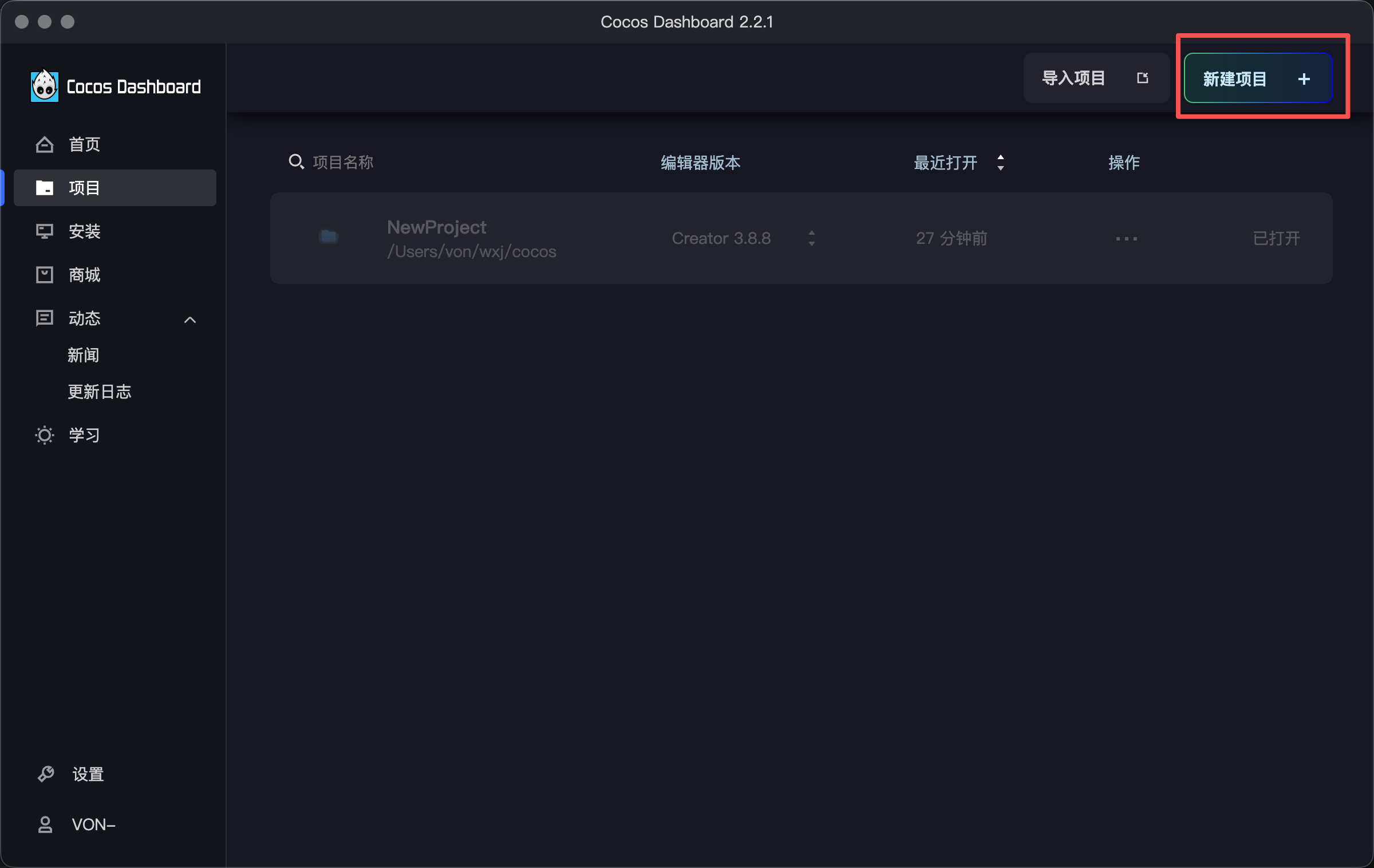1374x868 pixels.
Task: Click the plus icon on 新建项目
Action: coord(1304,79)
